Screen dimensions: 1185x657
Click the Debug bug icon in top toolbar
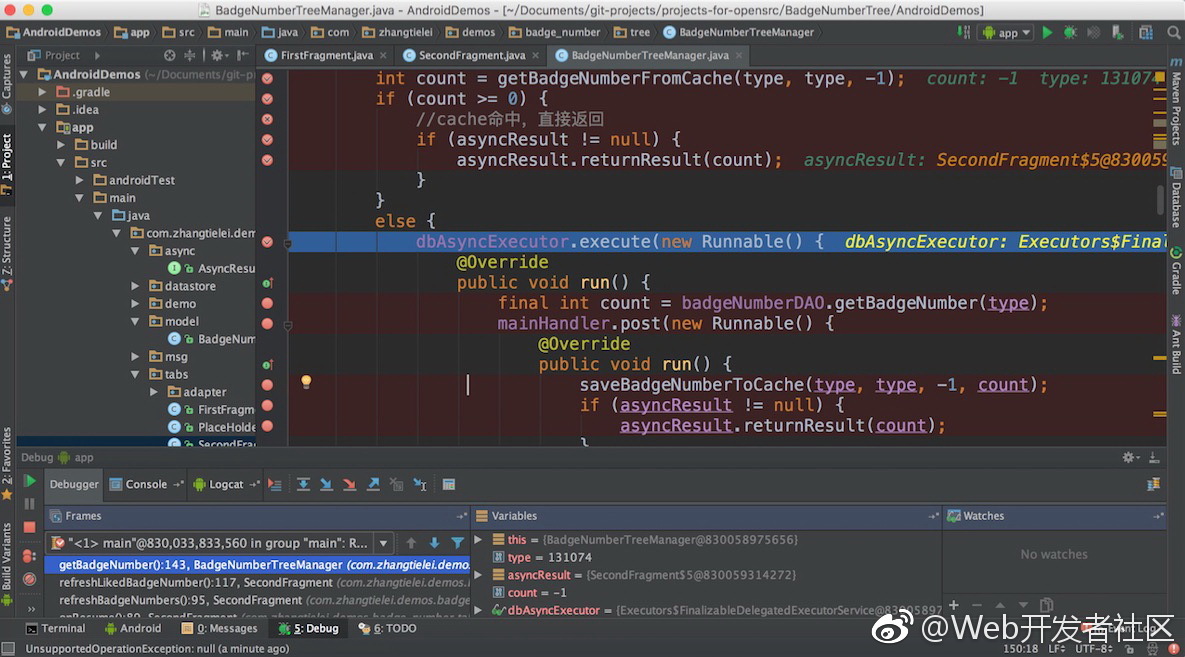click(x=1071, y=32)
